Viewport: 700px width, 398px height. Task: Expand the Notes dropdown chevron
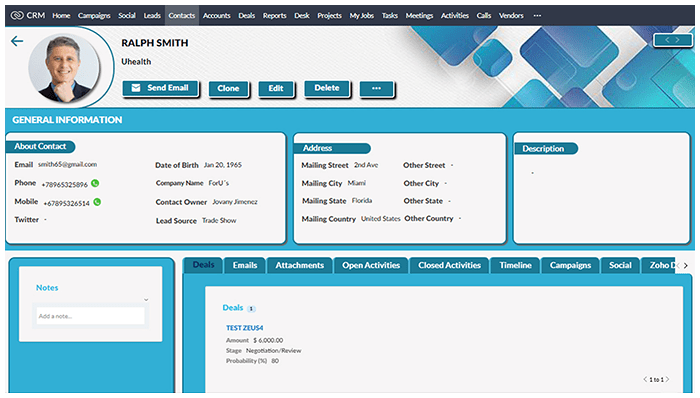click(x=146, y=300)
